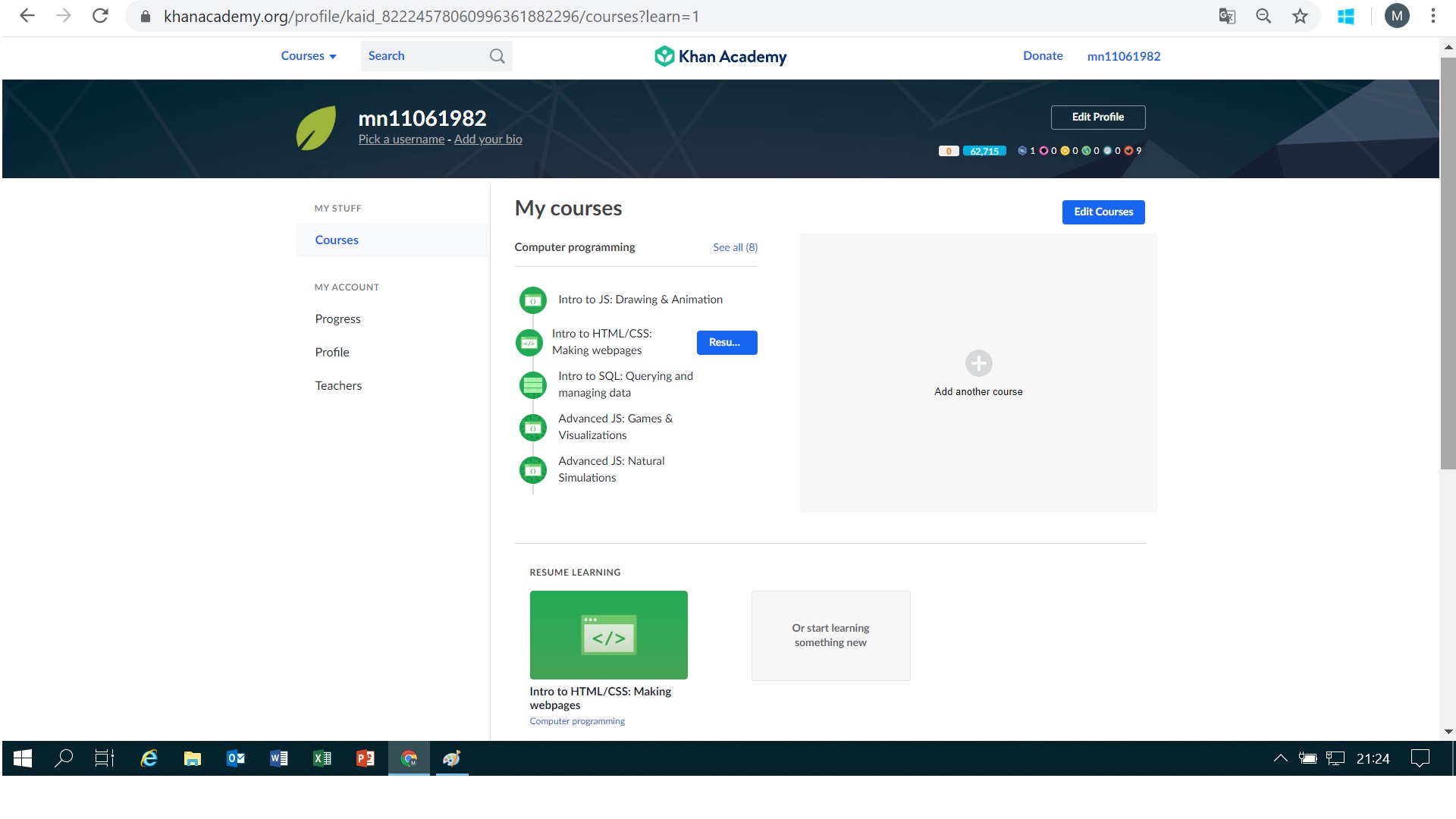Open Progress in the sidebar
The width and height of the screenshot is (1456, 819).
337,318
